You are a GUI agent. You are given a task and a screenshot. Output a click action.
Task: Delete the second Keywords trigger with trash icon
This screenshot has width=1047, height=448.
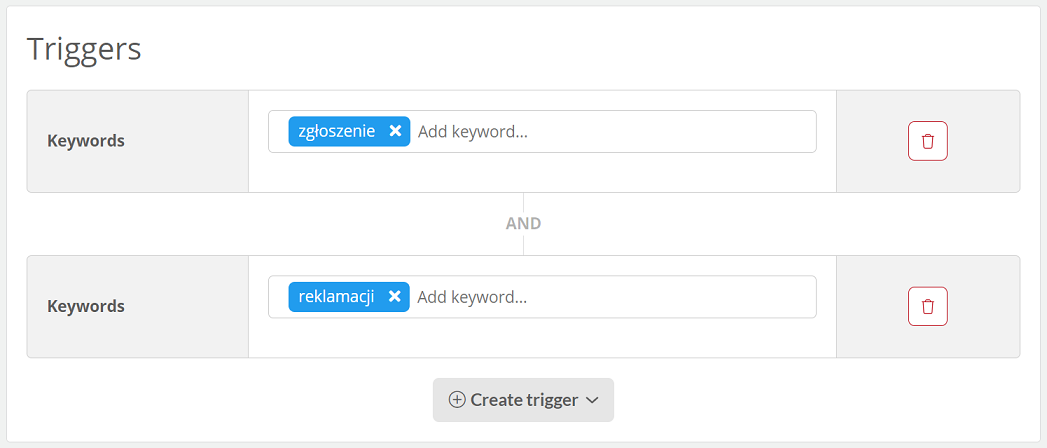click(927, 306)
